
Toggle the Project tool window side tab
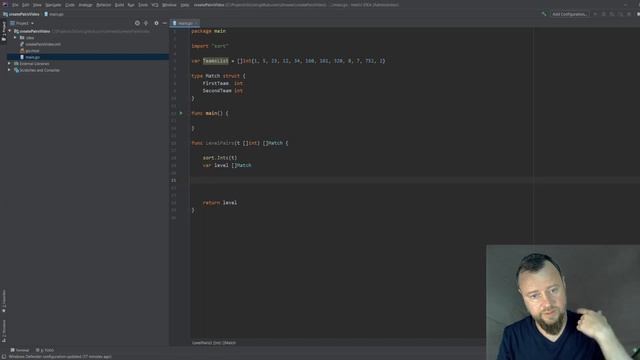pyautogui.click(x=4, y=31)
